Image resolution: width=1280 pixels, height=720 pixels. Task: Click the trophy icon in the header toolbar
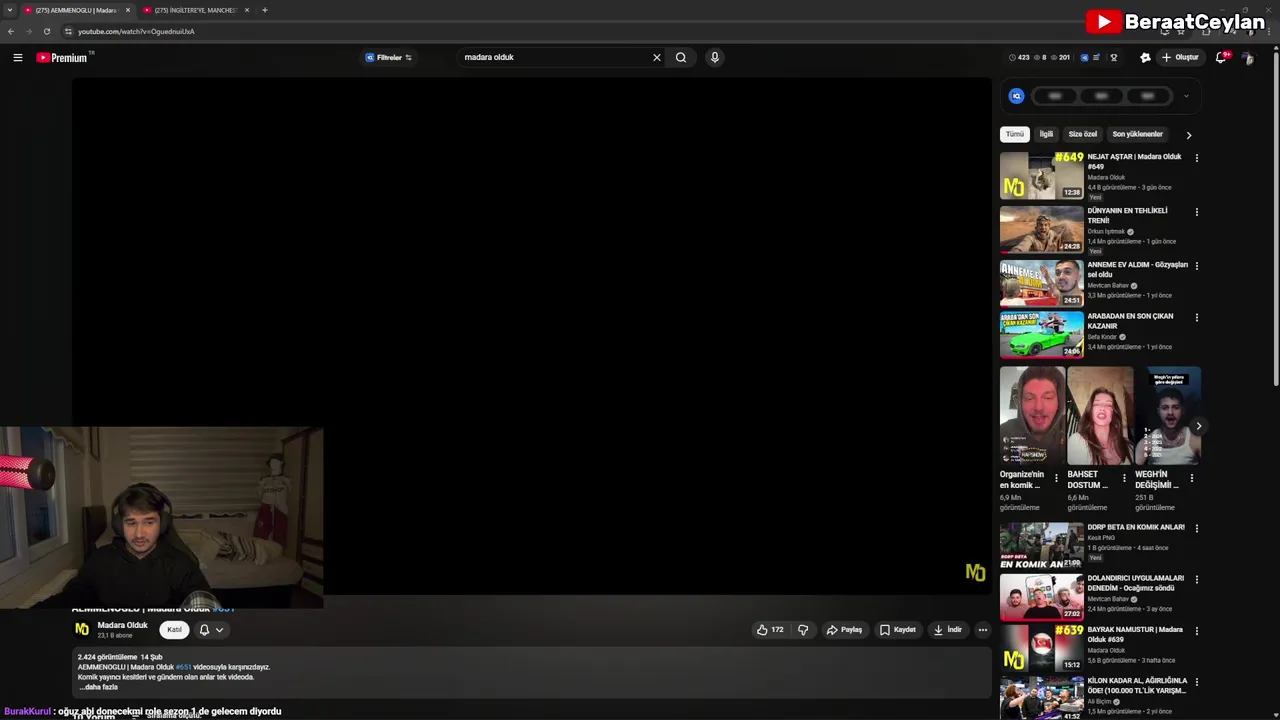[x=1114, y=57]
